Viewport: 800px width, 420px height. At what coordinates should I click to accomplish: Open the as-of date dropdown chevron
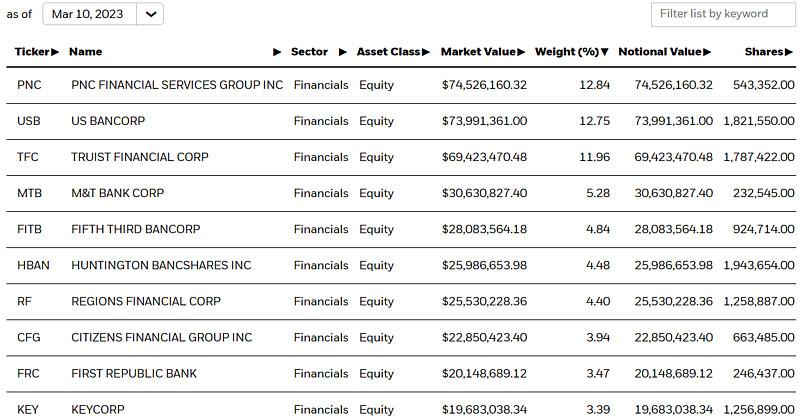click(x=151, y=14)
